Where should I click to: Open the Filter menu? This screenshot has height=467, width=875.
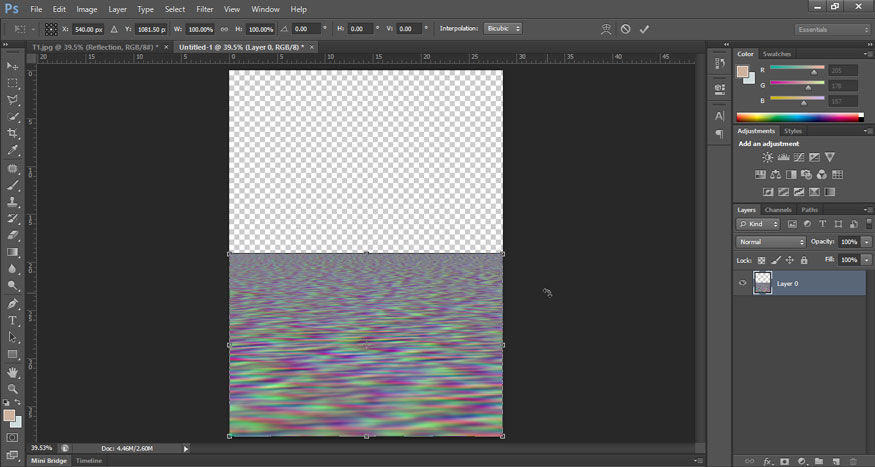tap(205, 9)
